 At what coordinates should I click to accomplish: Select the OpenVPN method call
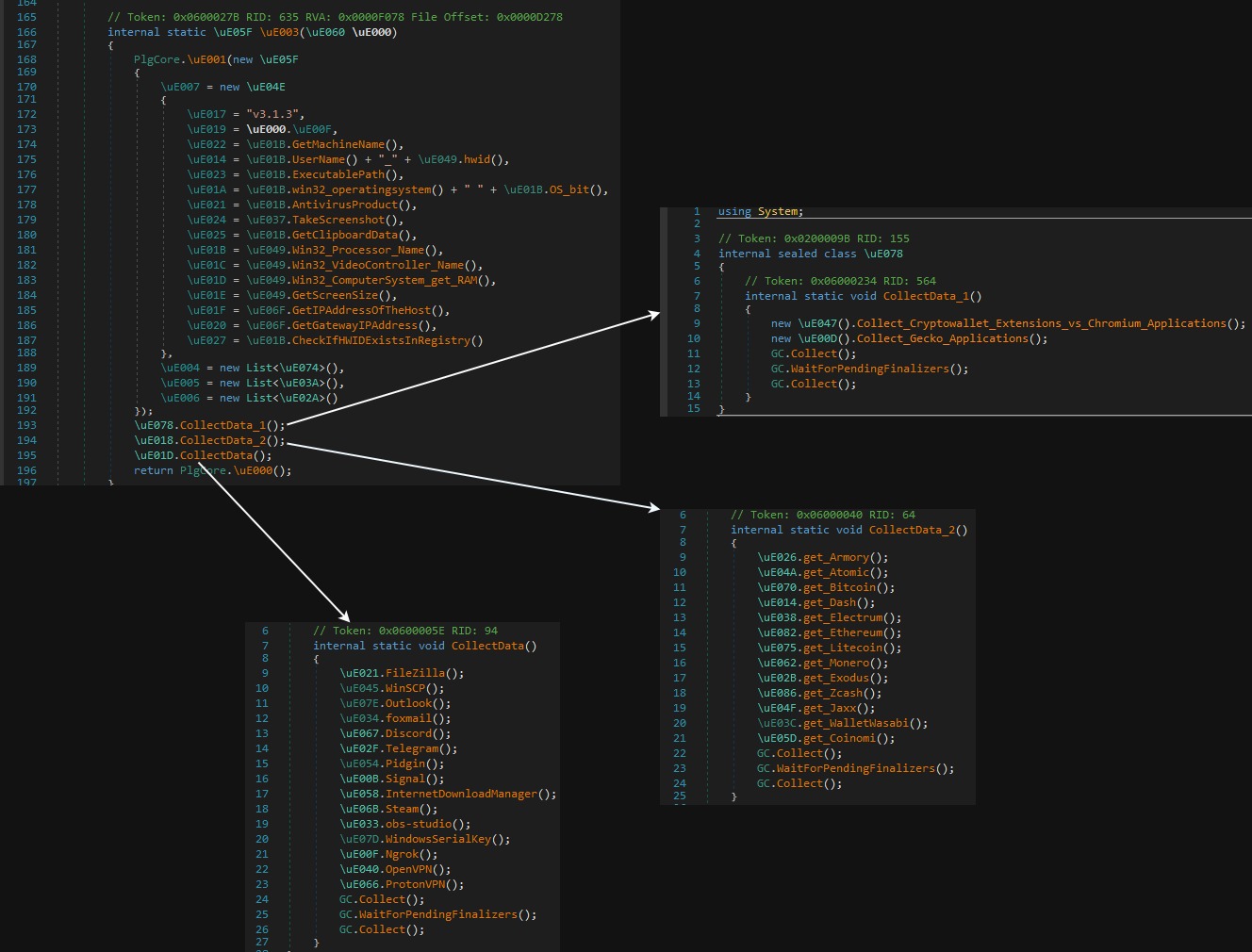point(408,869)
